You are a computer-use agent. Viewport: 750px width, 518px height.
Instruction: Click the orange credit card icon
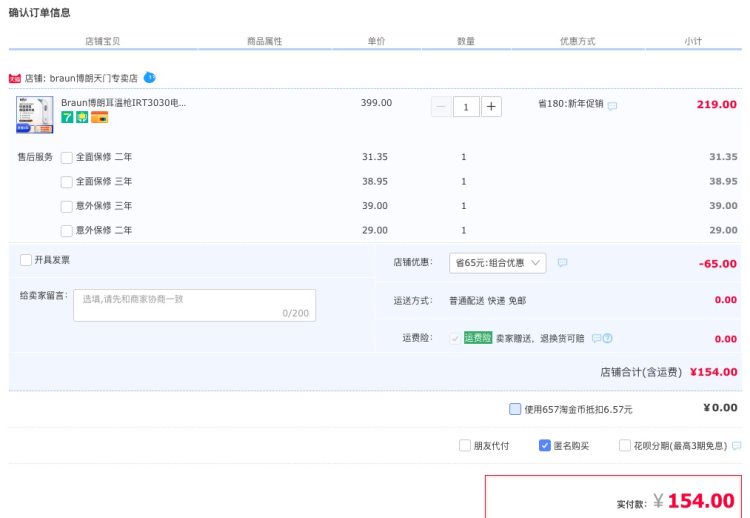click(99, 117)
